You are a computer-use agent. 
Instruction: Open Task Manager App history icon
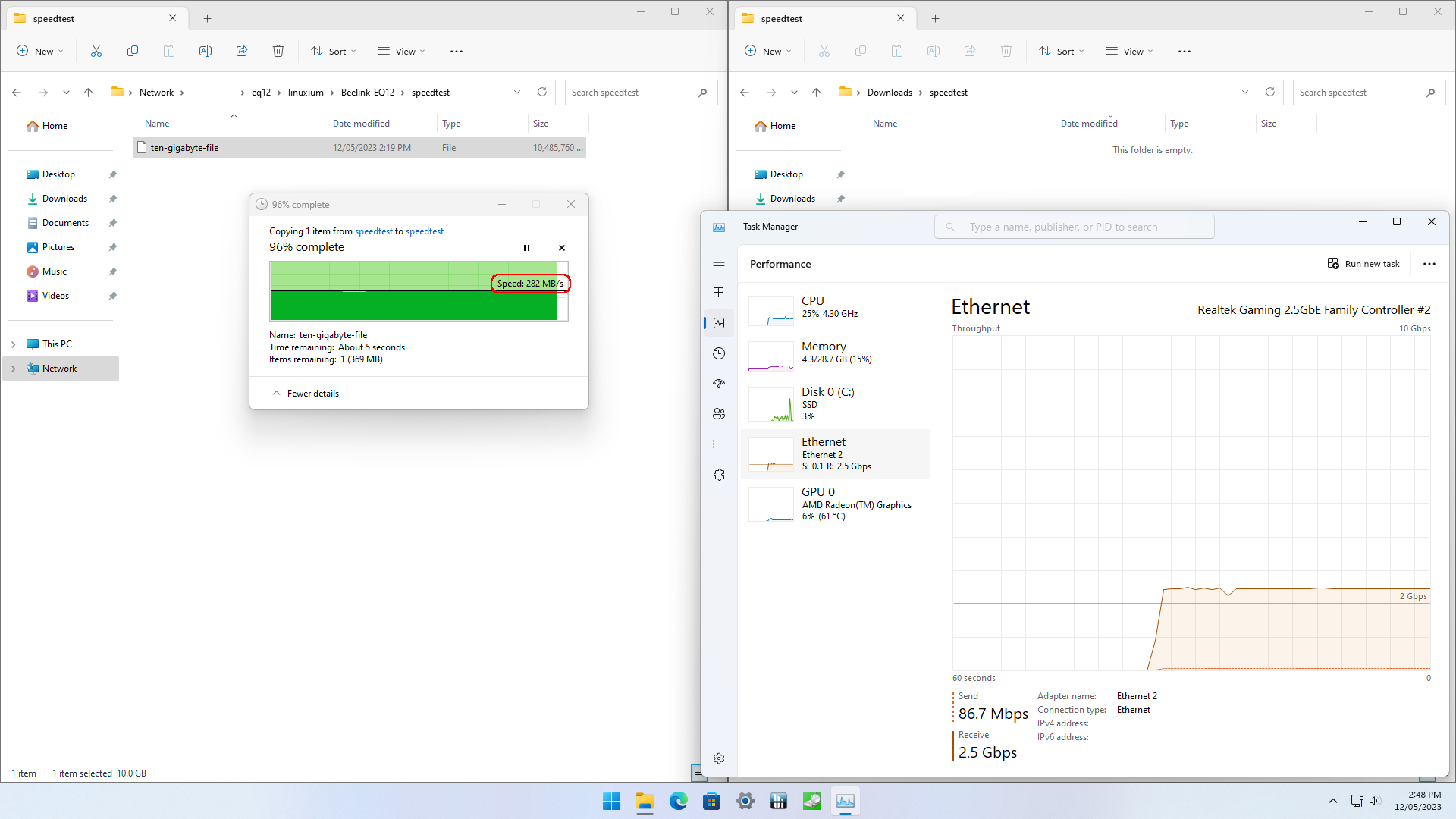pyautogui.click(x=719, y=353)
